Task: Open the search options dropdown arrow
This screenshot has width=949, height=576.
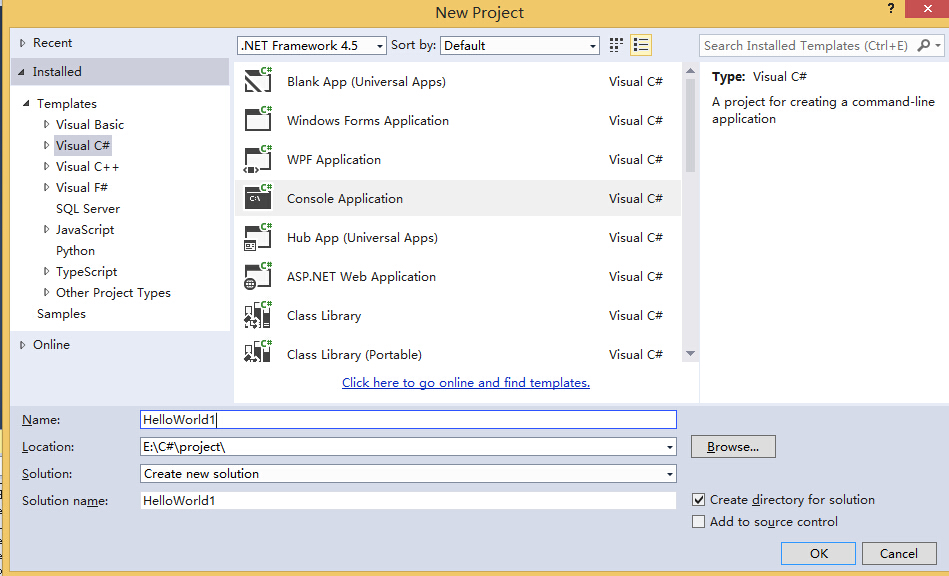Action: tap(938, 45)
